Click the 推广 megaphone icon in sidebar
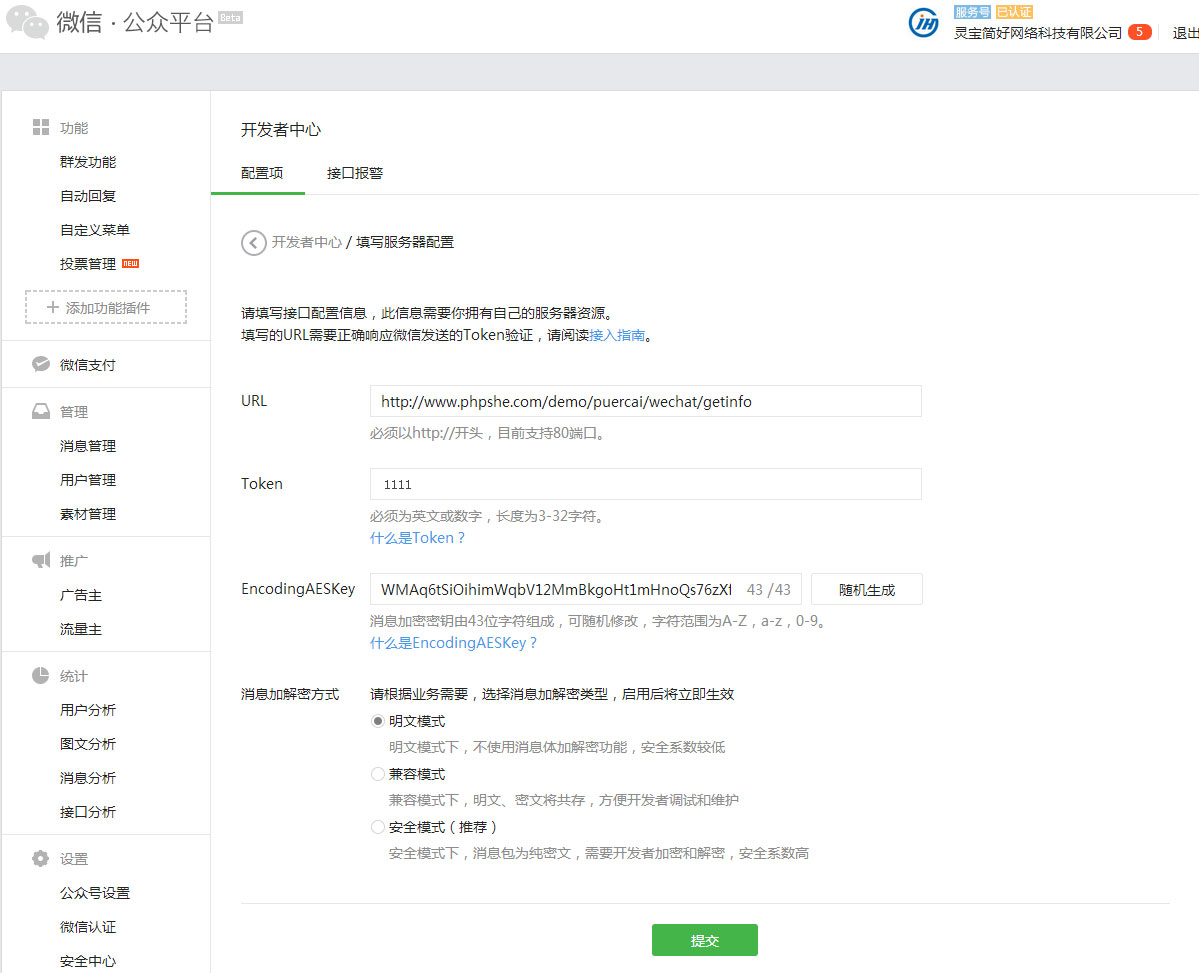Screen dimensions: 1199x973 (x=41, y=560)
